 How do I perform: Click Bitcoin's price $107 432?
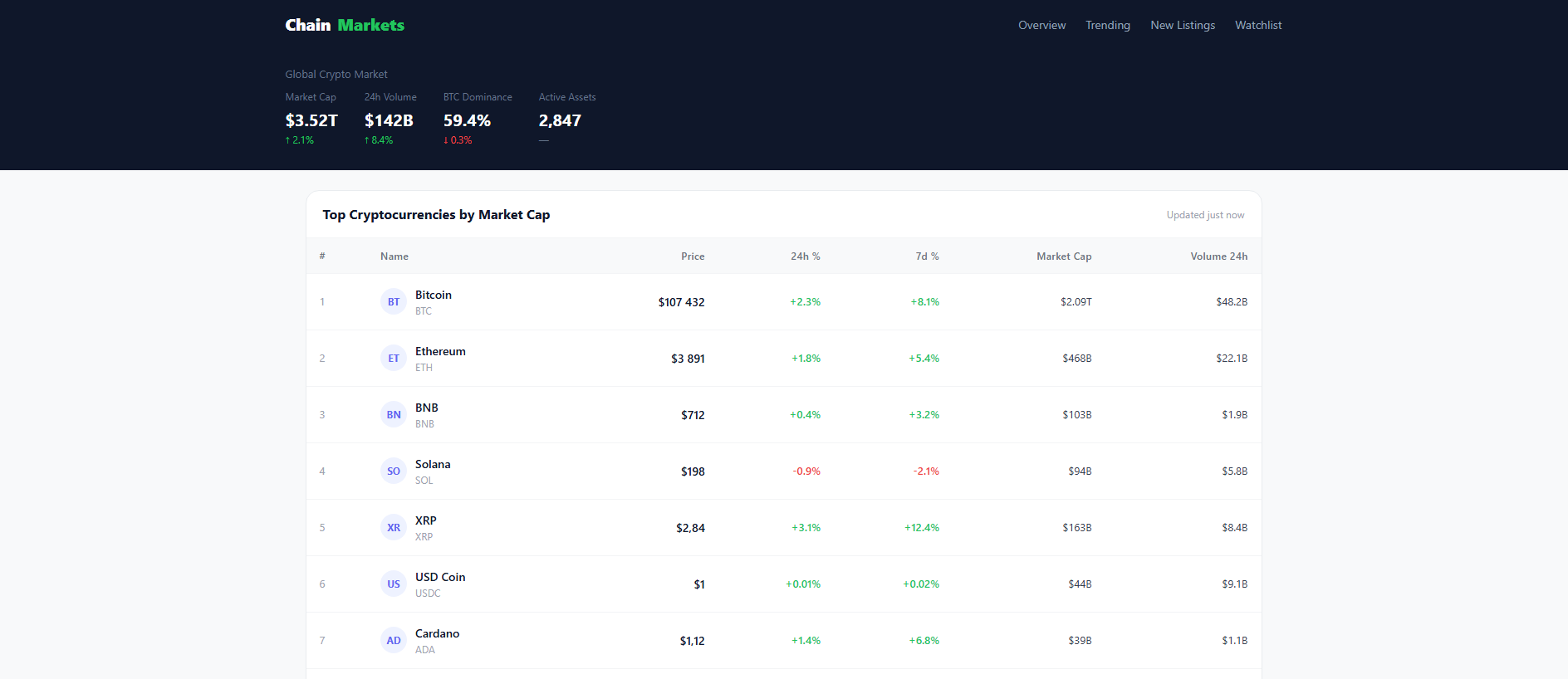pyautogui.click(x=681, y=302)
